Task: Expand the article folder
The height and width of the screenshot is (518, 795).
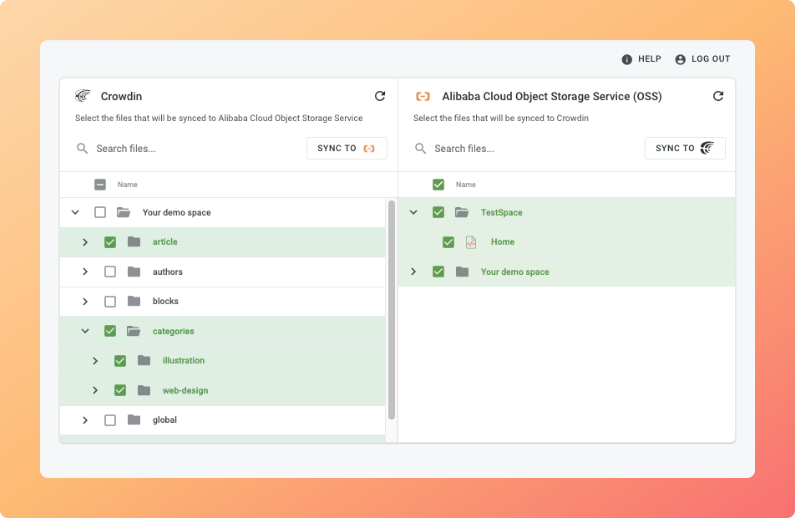Action: click(x=85, y=242)
